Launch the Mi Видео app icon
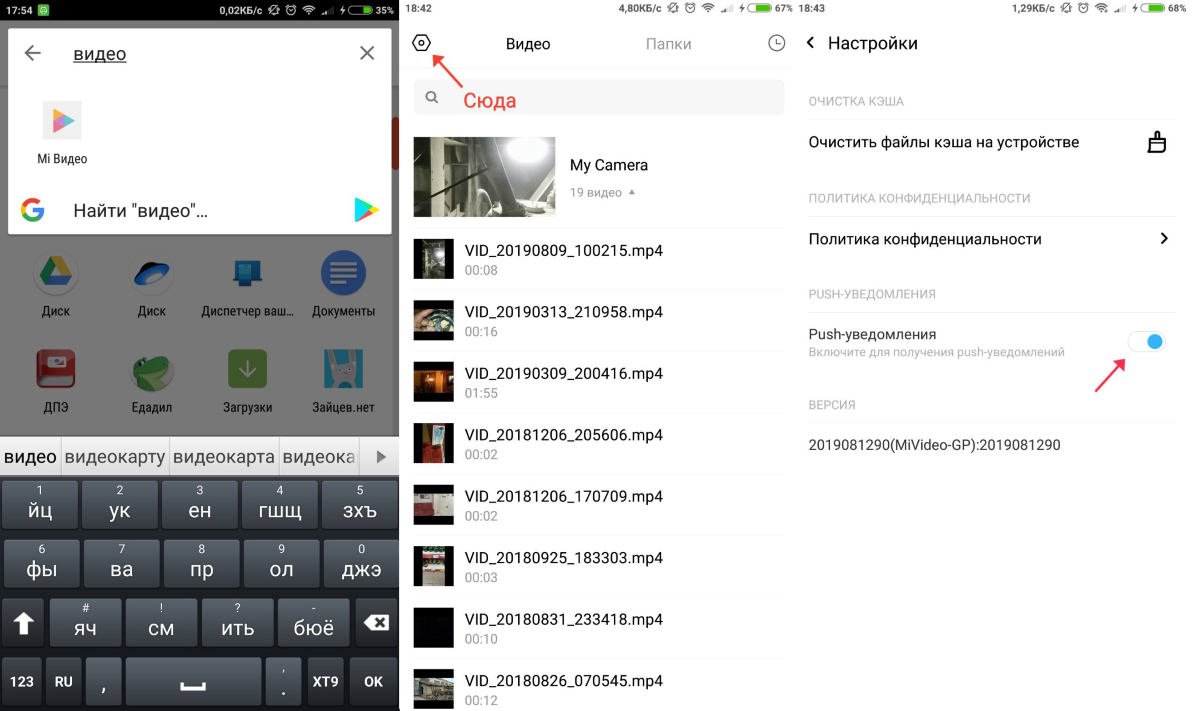 click(x=62, y=120)
